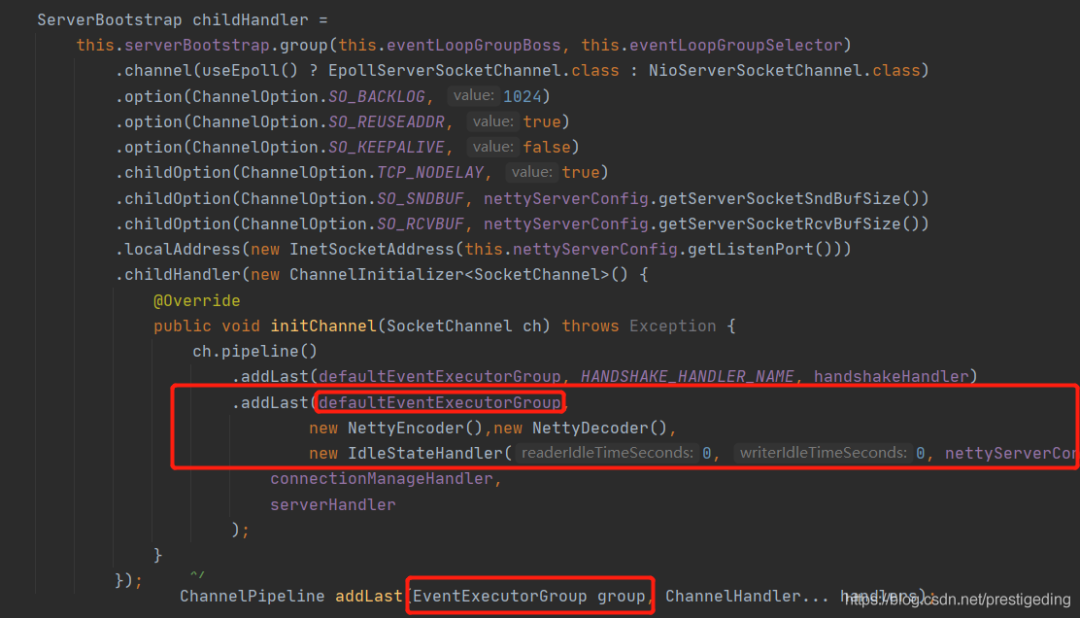Image resolution: width=1080 pixels, height=618 pixels.
Task: Click the IdleStateHandler constructor name
Action: [x=425, y=454]
